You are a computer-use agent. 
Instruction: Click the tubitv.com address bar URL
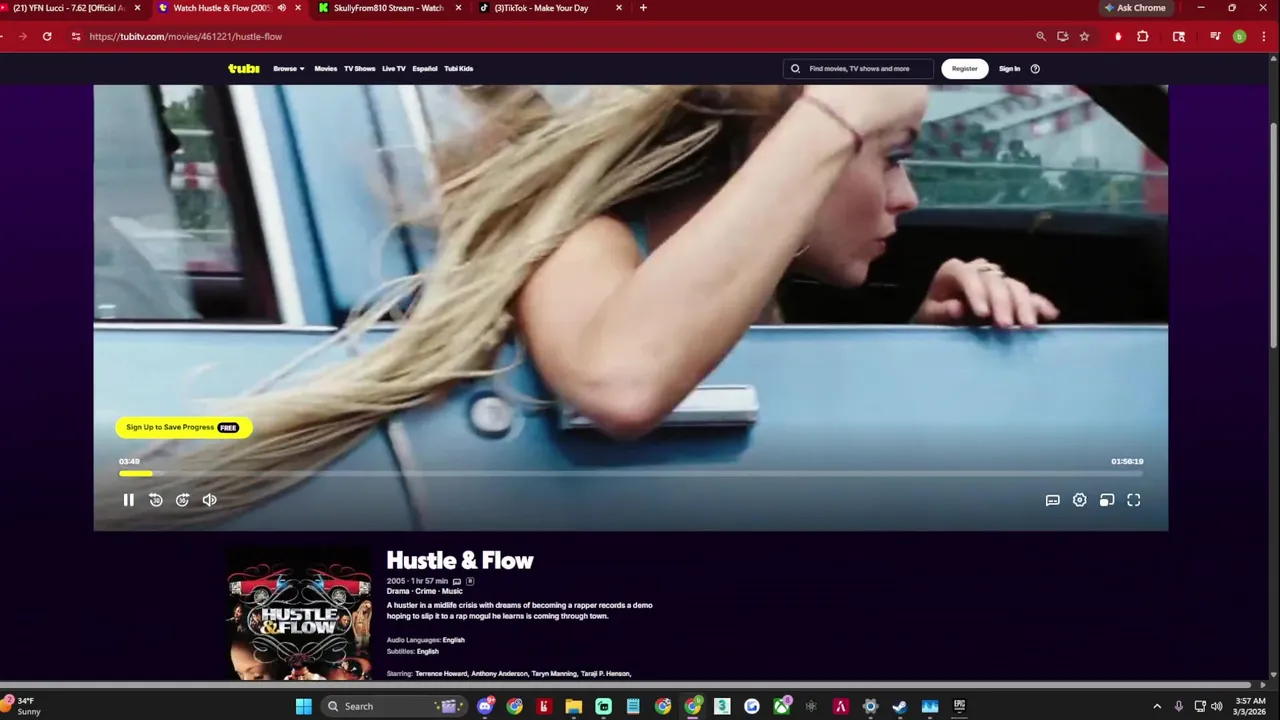click(x=186, y=36)
